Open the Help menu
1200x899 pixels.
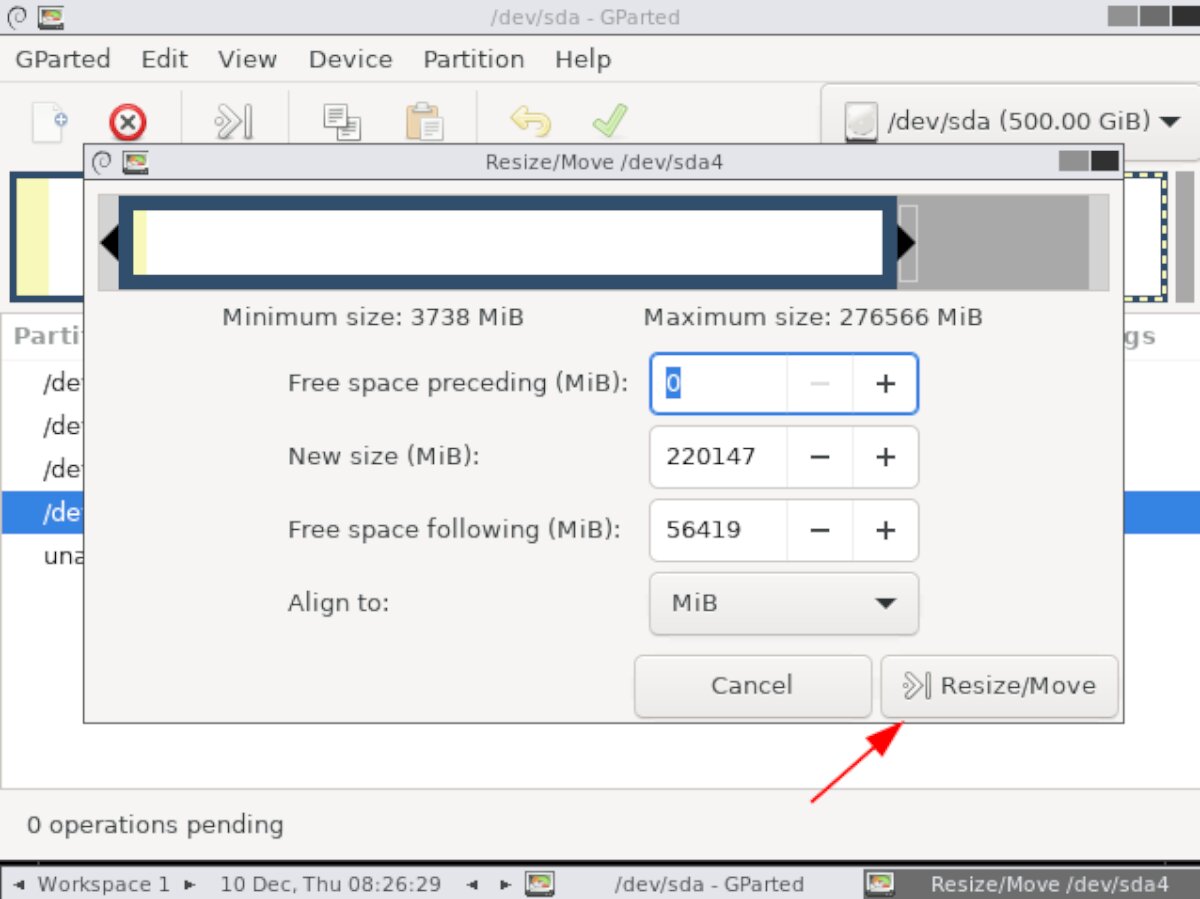tap(583, 59)
